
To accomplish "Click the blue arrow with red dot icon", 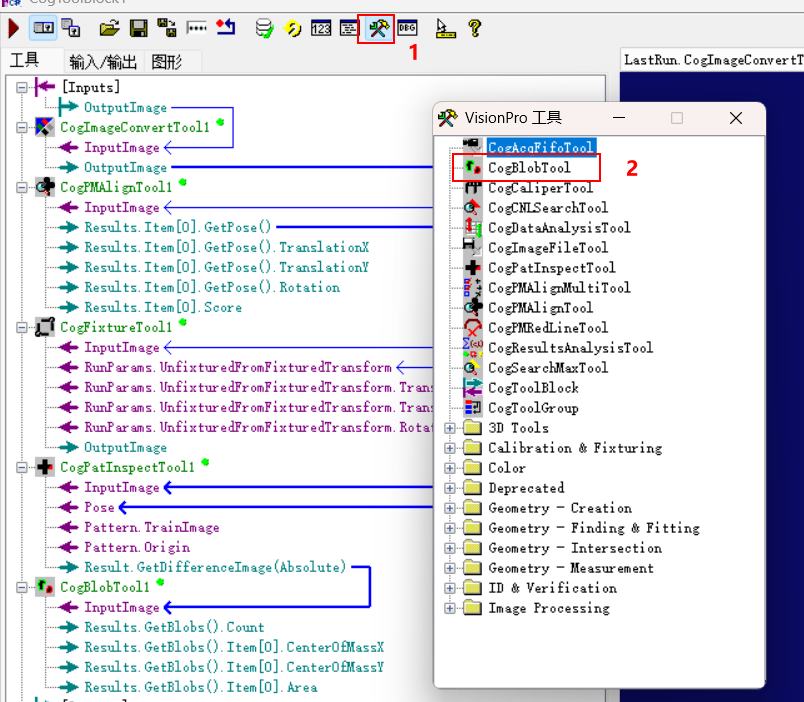I will (226, 27).
